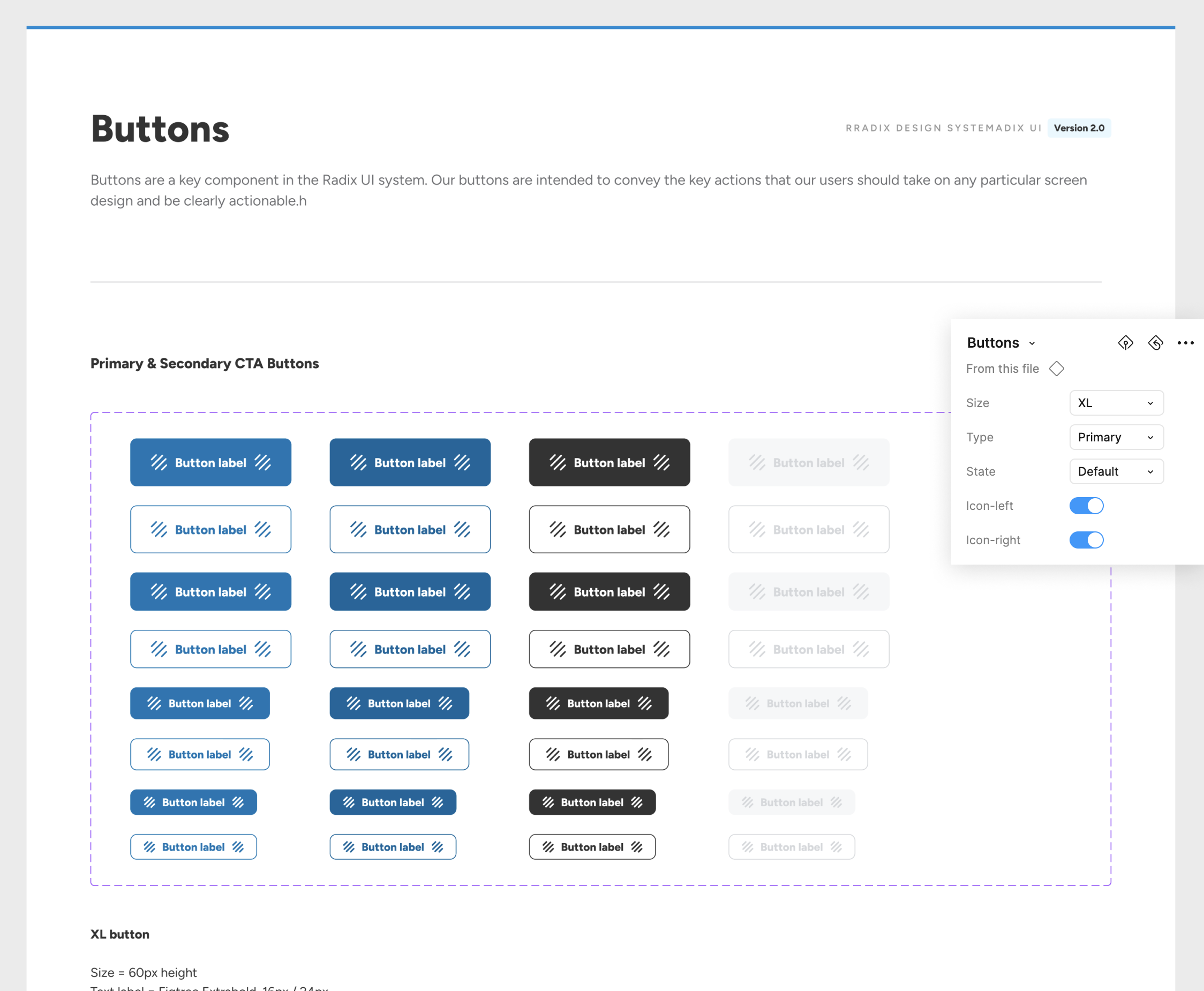Click the RRADIX DESIGN SYSTEMADIX UI text

pyautogui.click(x=943, y=128)
